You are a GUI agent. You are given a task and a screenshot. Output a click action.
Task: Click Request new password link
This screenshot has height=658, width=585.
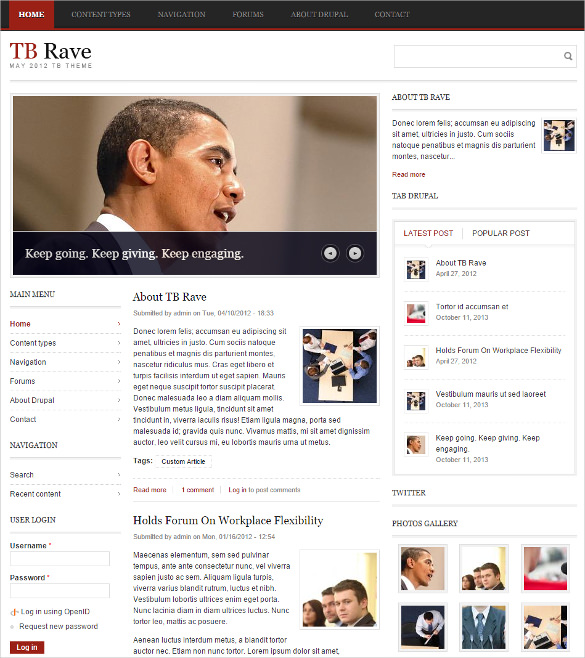(58, 626)
